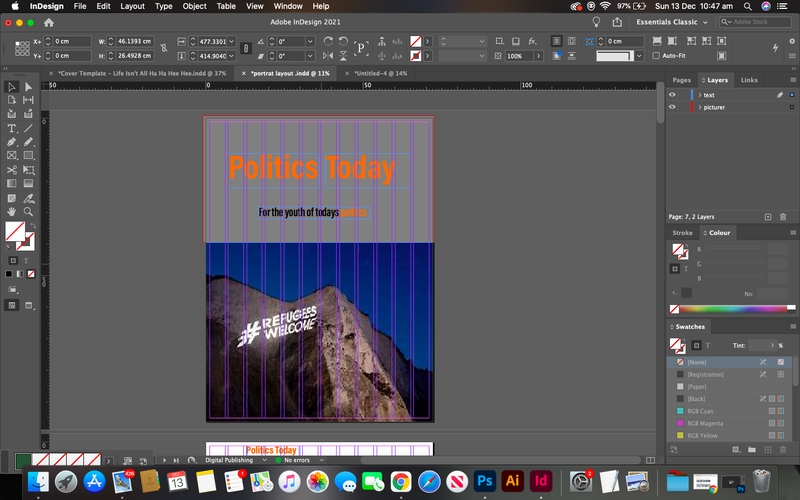Select the Scissors tool
Image resolution: width=800 pixels, height=500 pixels.
click(11, 170)
